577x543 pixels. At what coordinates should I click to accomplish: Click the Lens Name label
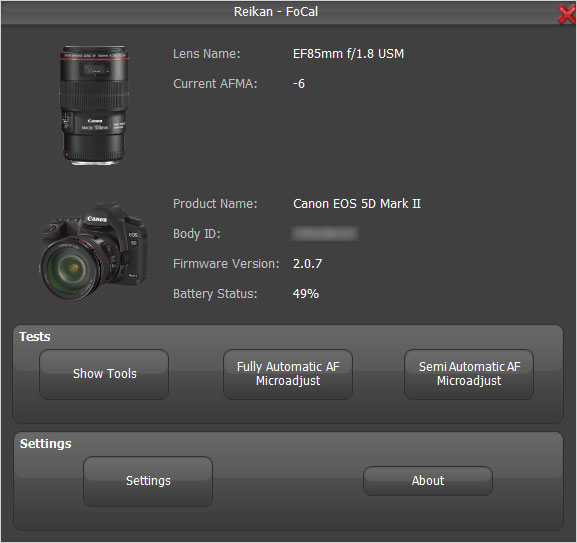pyautogui.click(x=206, y=54)
